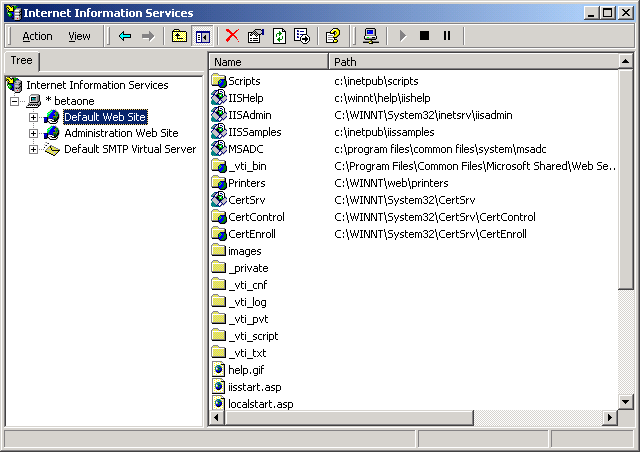Image resolution: width=640 pixels, height=452 pixels.
Task: Click the red Delete icon
Action: (x=233, y=36)
